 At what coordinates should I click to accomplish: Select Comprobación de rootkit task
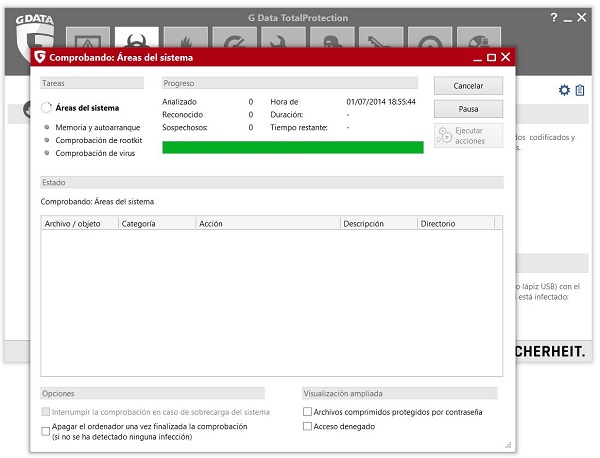coord(99,140)
